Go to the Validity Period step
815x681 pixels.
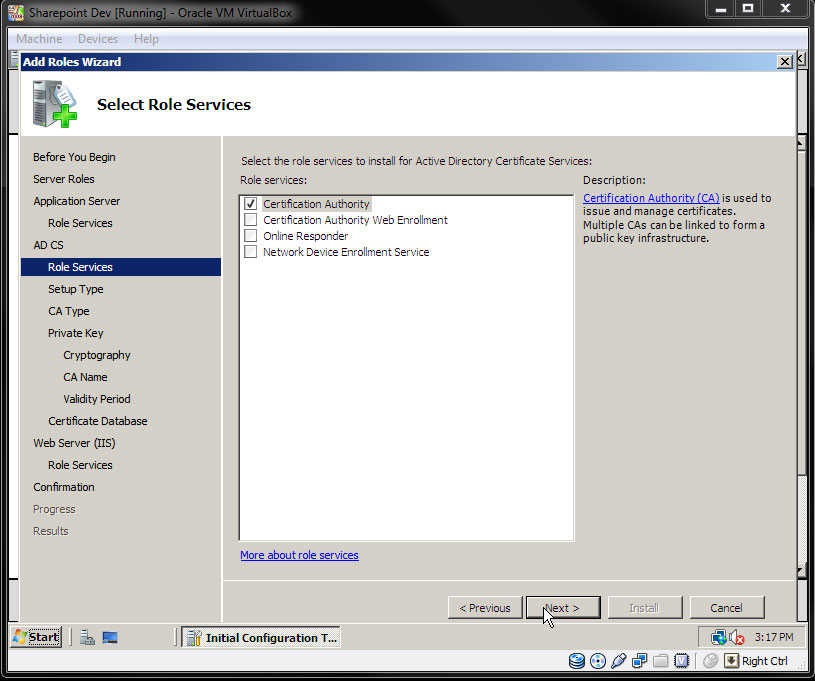pyautogui.click(x=97, y=399)
